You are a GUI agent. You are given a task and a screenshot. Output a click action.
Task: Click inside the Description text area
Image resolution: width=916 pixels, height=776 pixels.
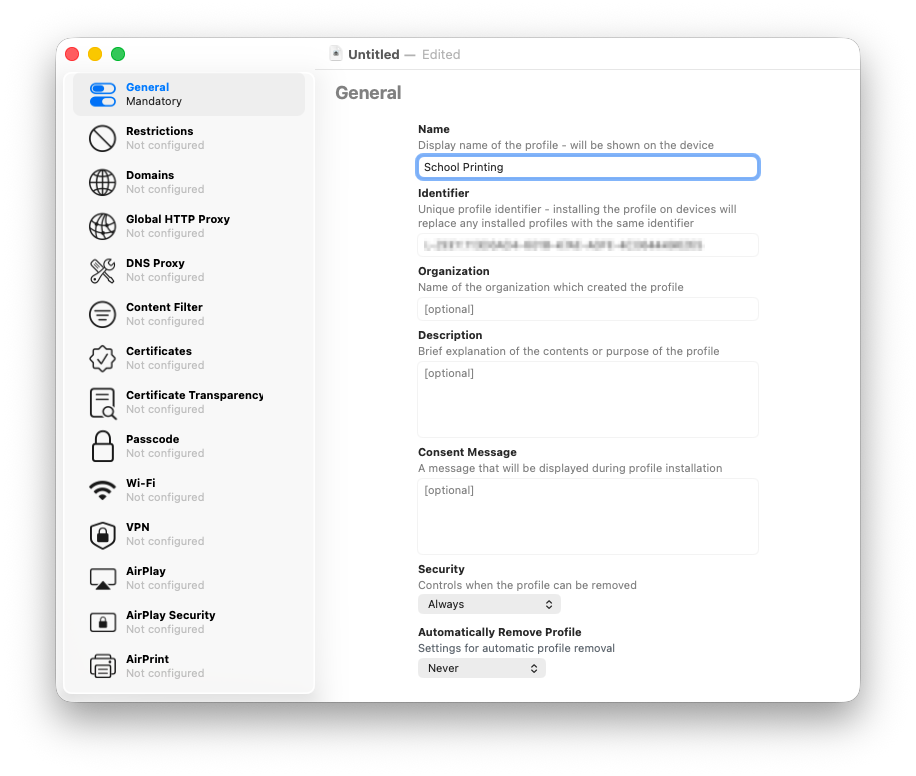point(587,400)
